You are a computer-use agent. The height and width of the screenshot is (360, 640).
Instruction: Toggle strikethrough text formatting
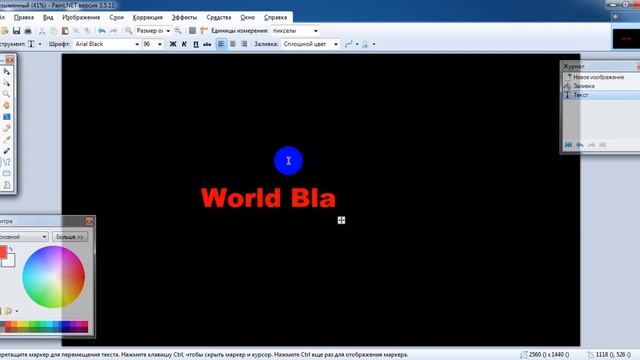(207, 44)
